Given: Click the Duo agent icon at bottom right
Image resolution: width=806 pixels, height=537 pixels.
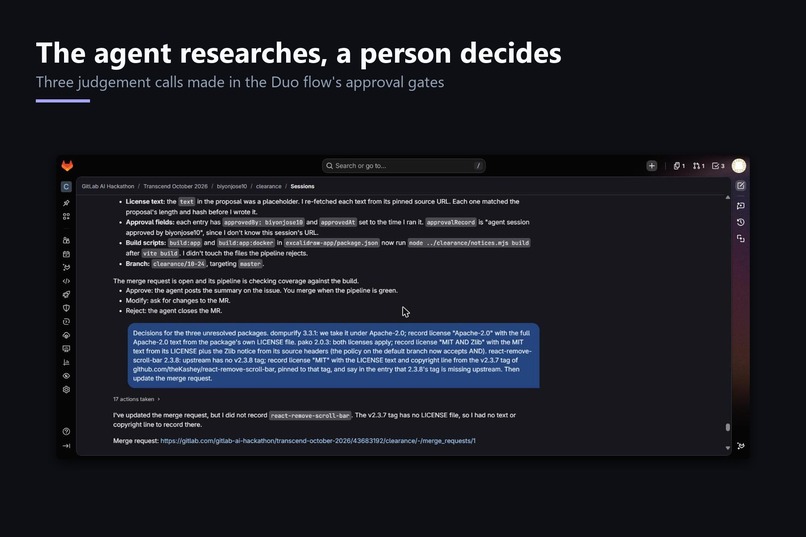Looking at the screenshot, I should click(x=741, y=446).
